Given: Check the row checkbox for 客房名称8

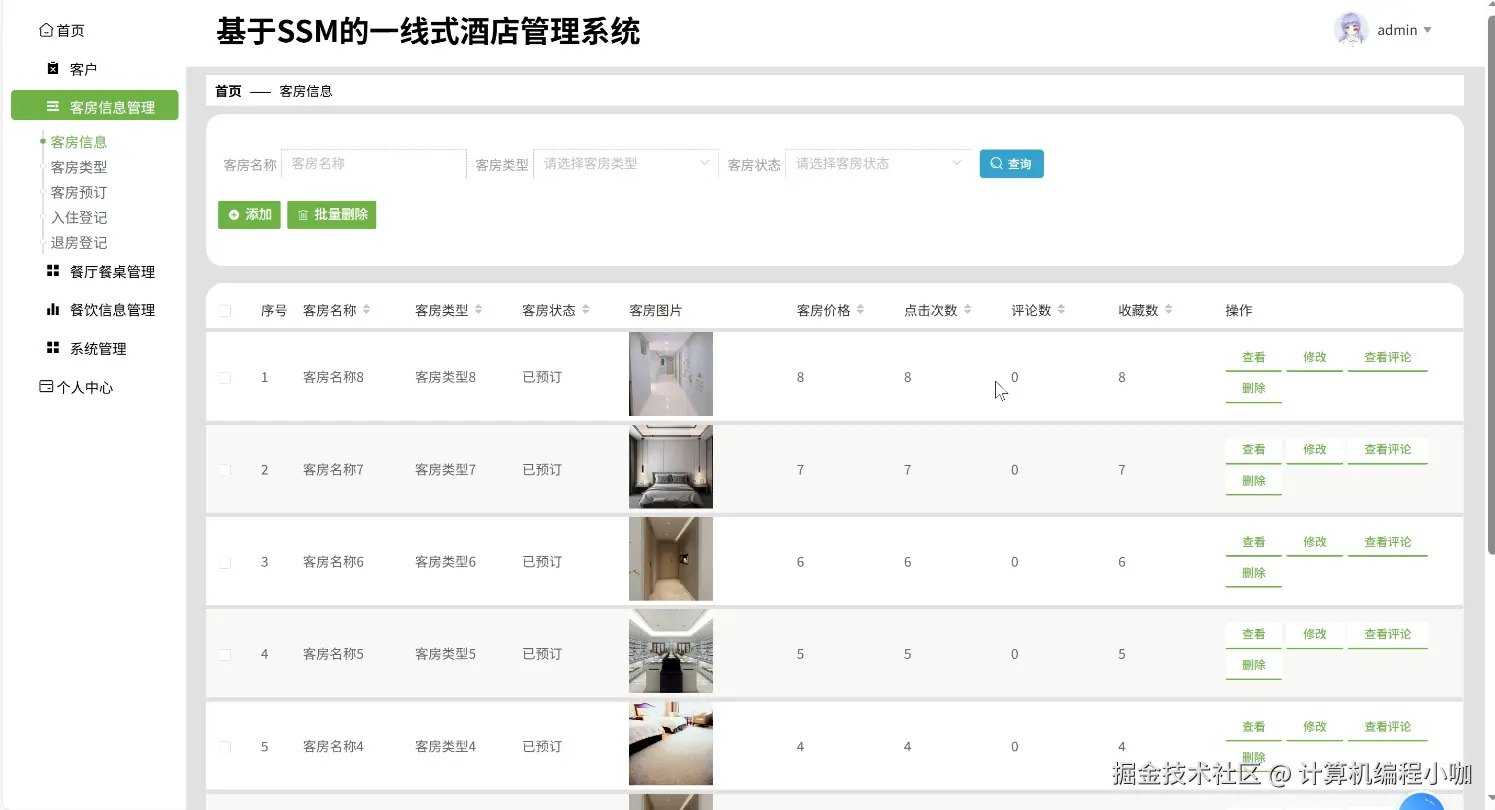Looking at the screenshot, I should (x=224, y=376).
